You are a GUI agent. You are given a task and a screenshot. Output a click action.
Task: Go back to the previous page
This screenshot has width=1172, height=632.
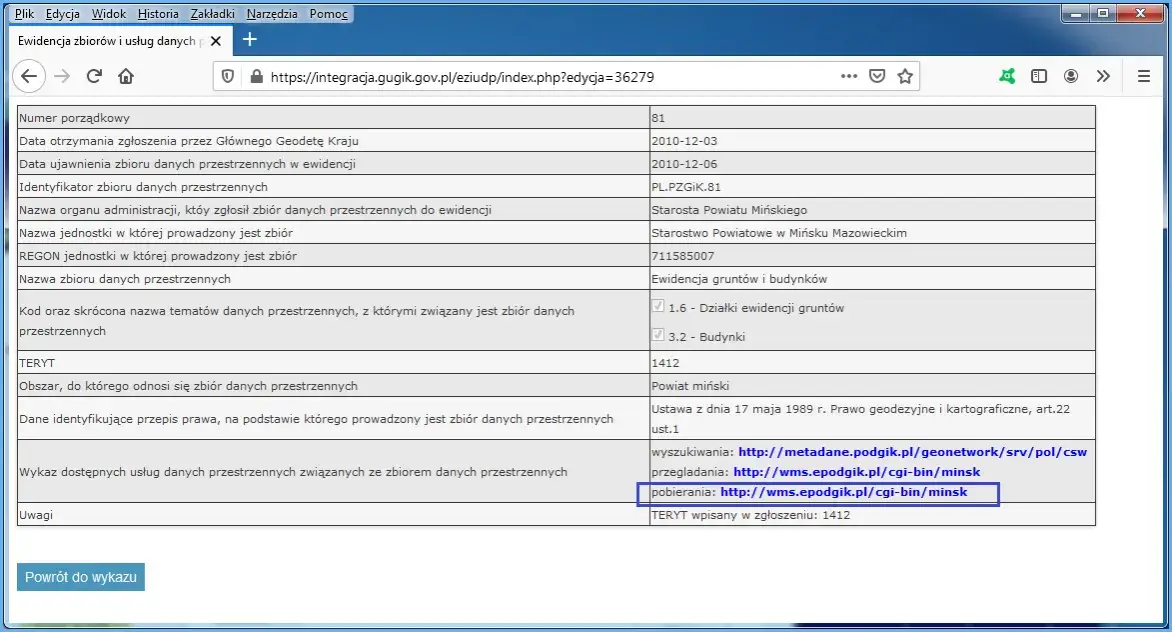29,76
